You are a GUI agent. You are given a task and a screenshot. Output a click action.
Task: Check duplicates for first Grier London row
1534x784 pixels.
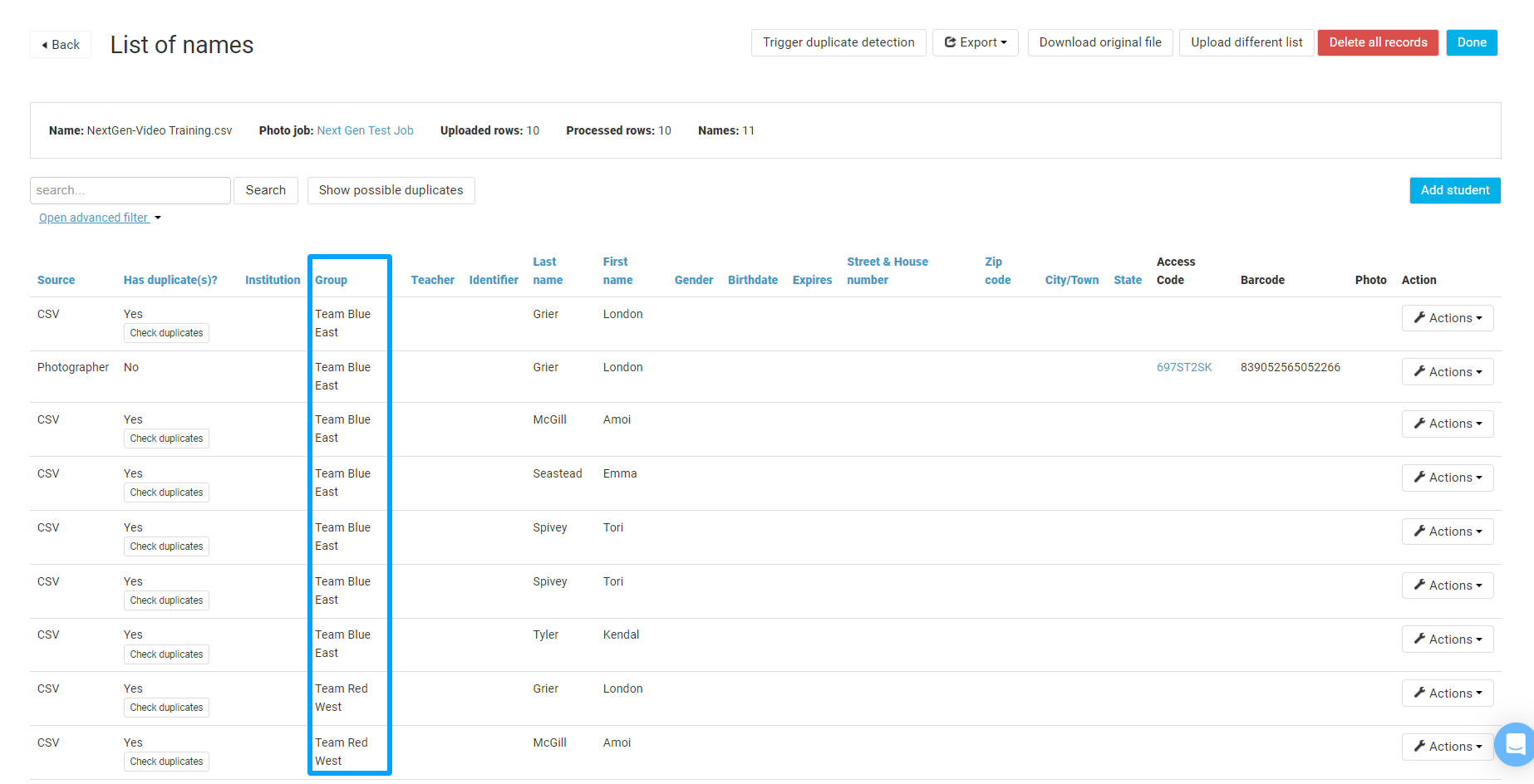point(166,333)
